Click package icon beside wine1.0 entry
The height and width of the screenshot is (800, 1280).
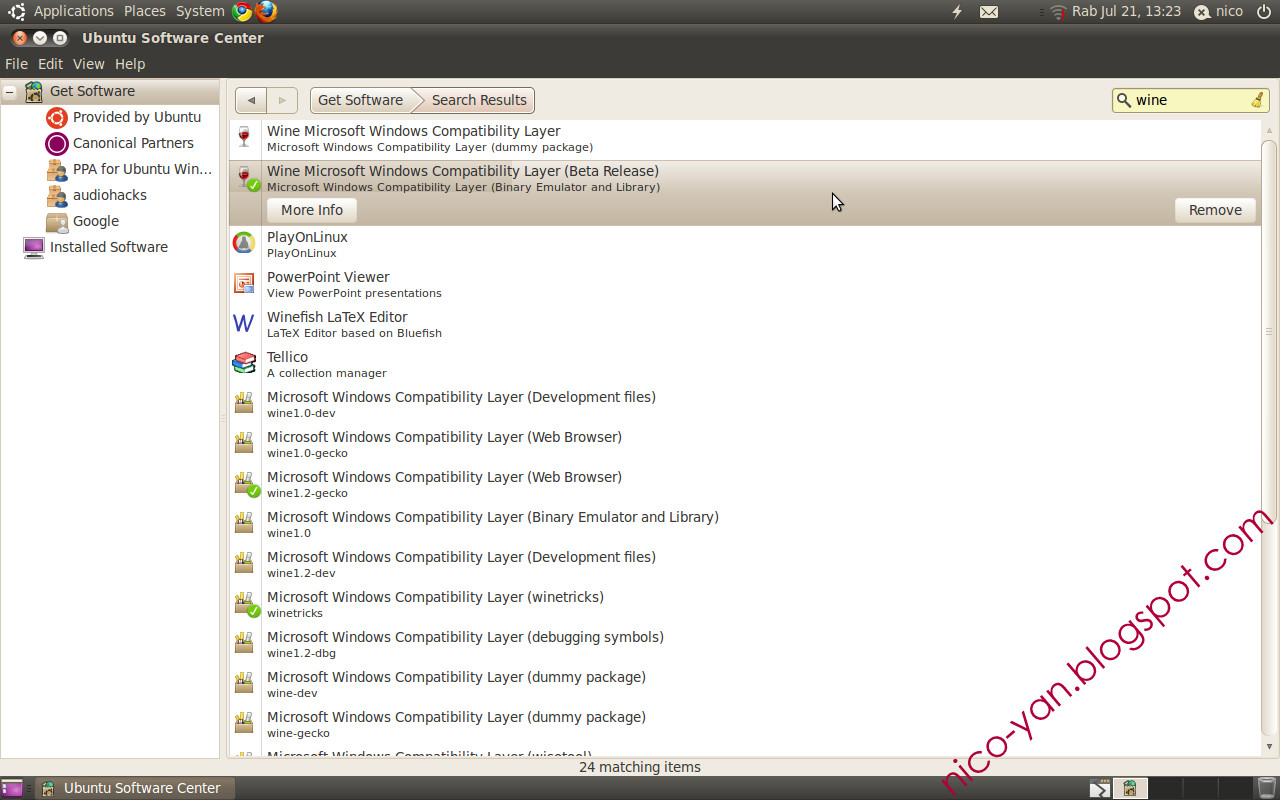244,523
